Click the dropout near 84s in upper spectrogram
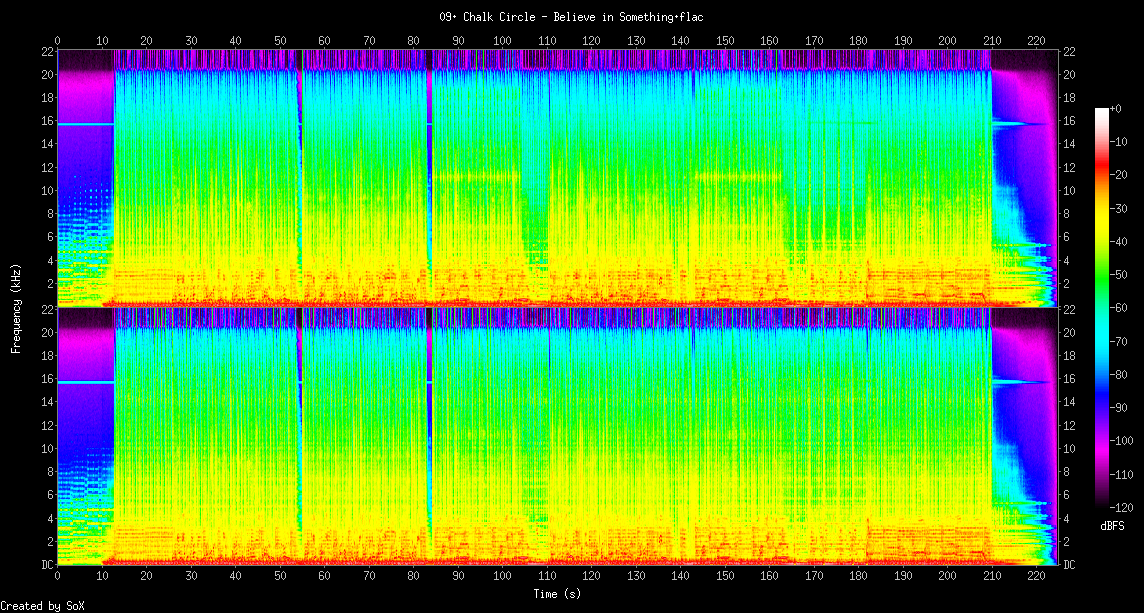 430,180
